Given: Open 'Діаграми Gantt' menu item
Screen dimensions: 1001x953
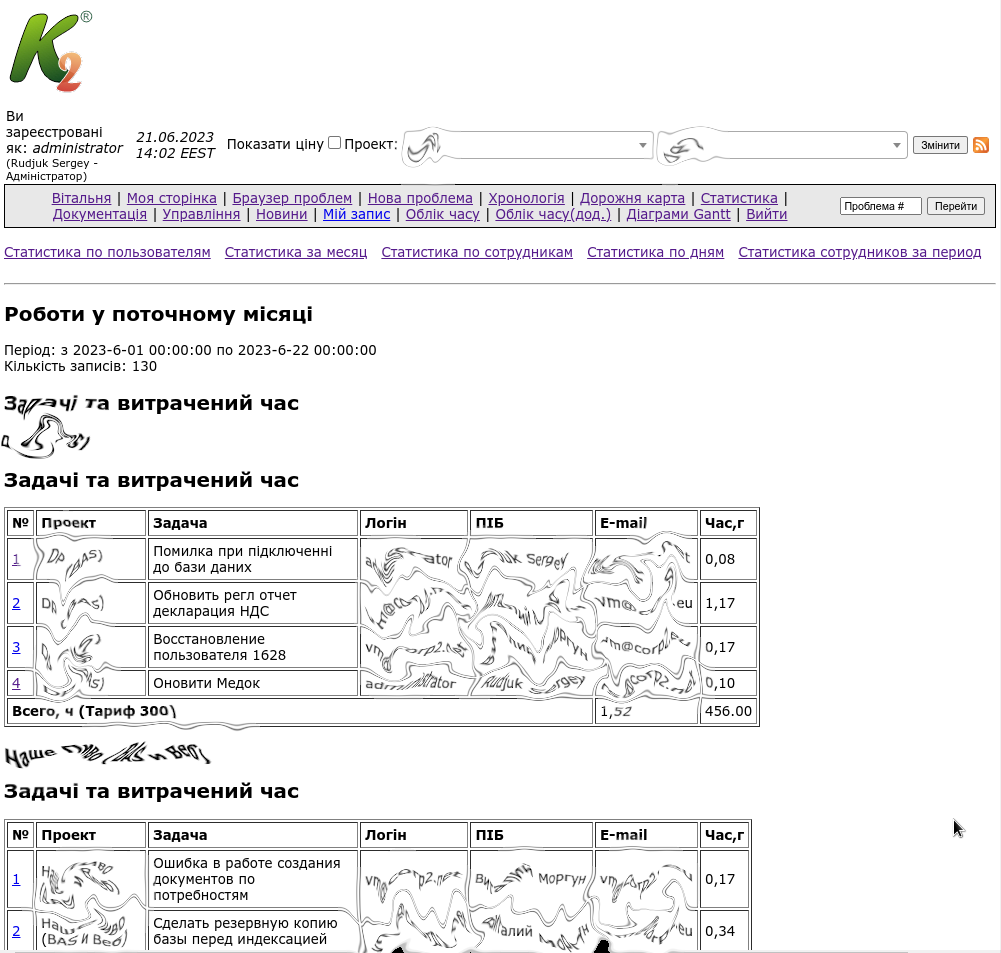Looking at the screenshot, I should [x=678, y=214].
